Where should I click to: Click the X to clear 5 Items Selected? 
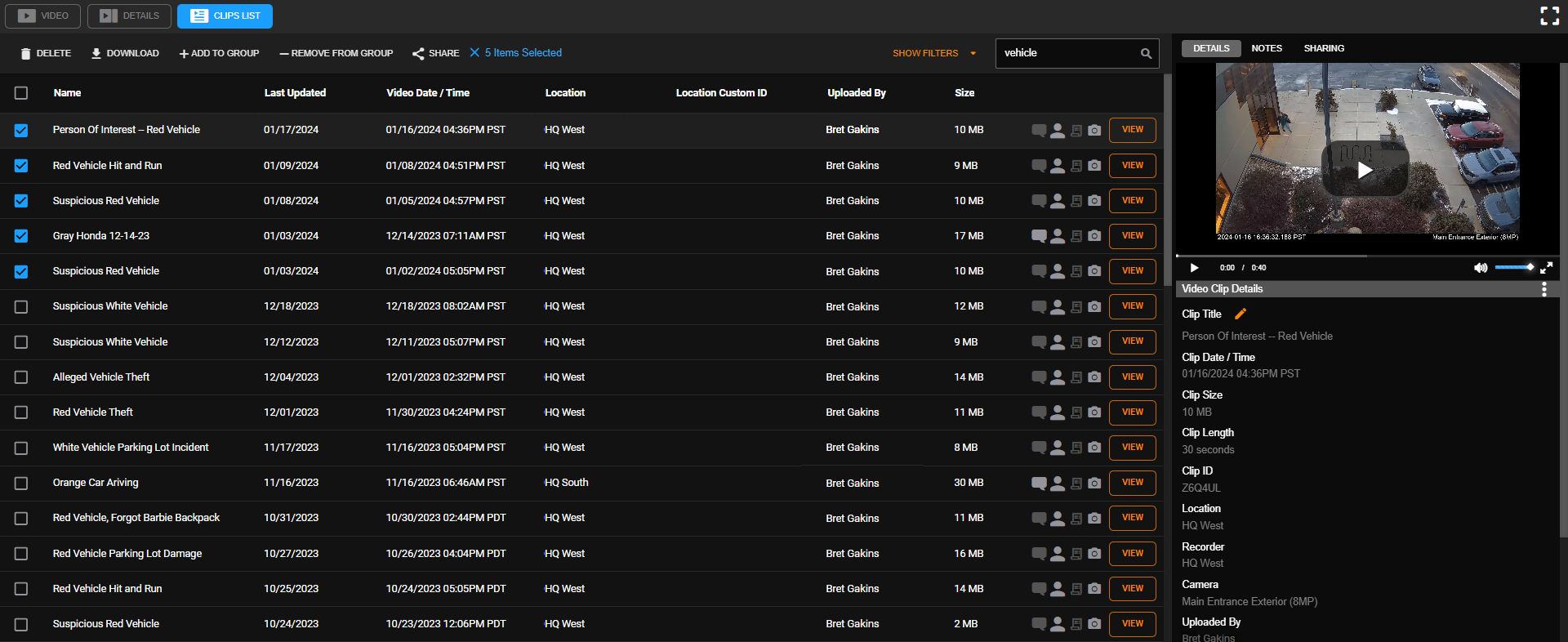pyautogui.click(x=474, y=53)
